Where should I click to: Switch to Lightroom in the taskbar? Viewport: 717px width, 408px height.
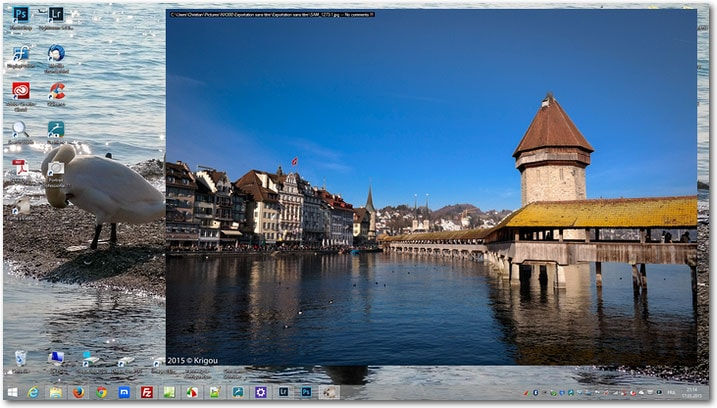click(284, 392)
